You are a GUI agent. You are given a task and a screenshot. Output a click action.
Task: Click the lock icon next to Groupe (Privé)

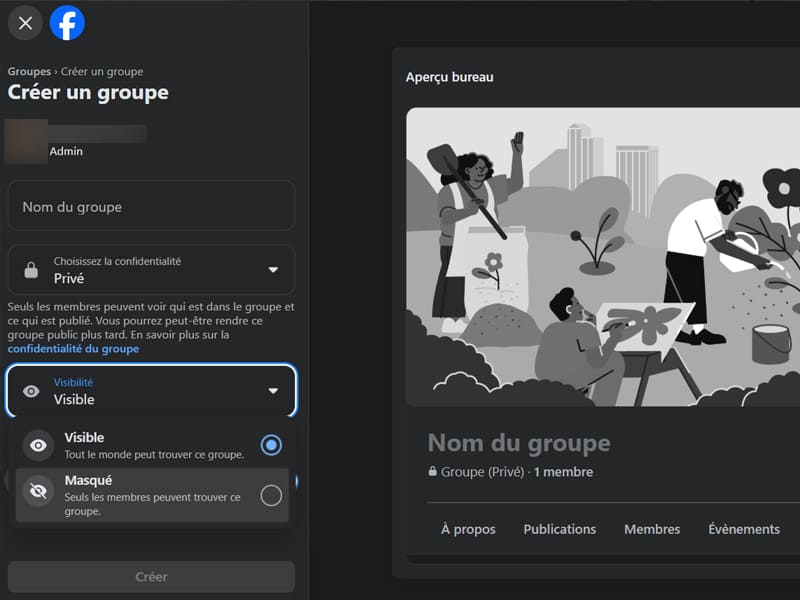[x=433, y=471]
